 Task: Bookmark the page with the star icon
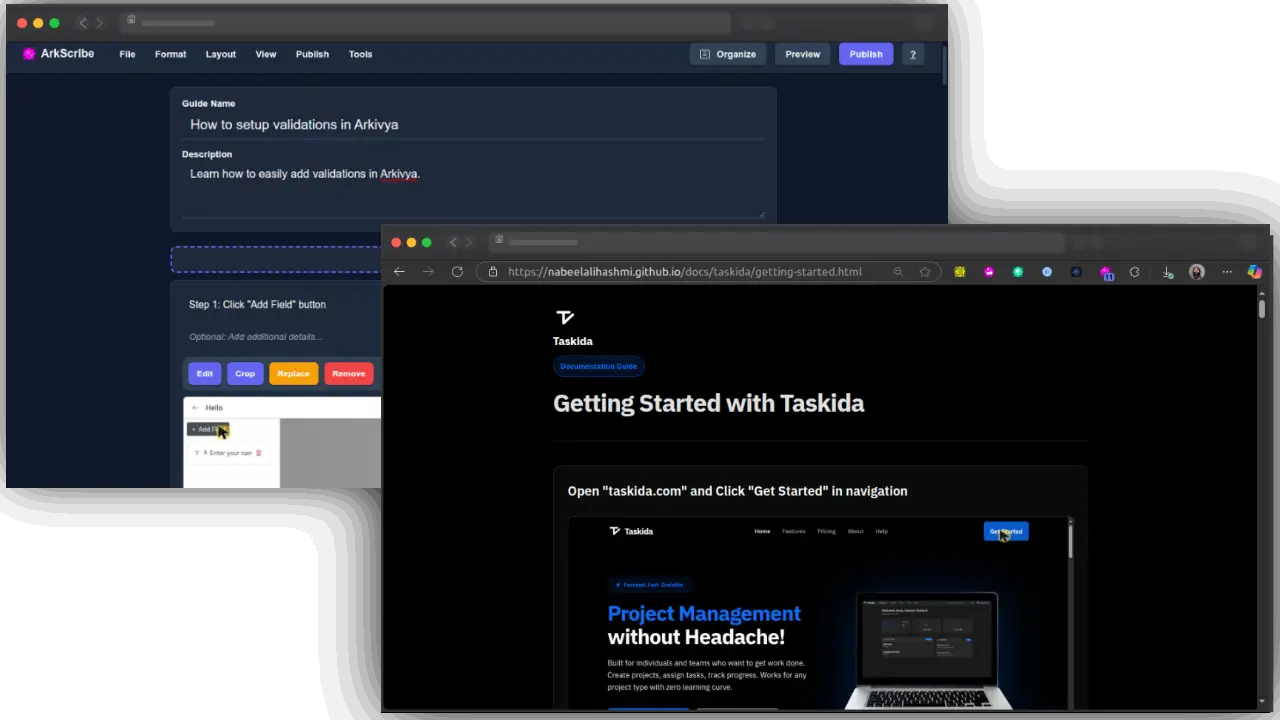pyautogui.click(x=925, y=272)
